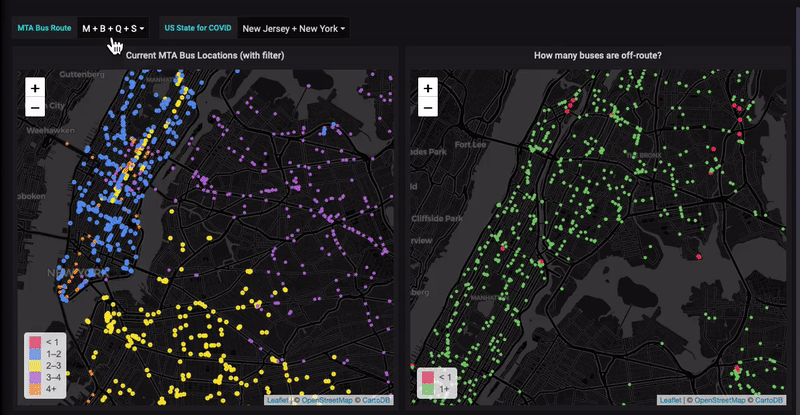Zoom in on the off-route buses map
This screenshot has width=800, height=415.
[427, 88]
